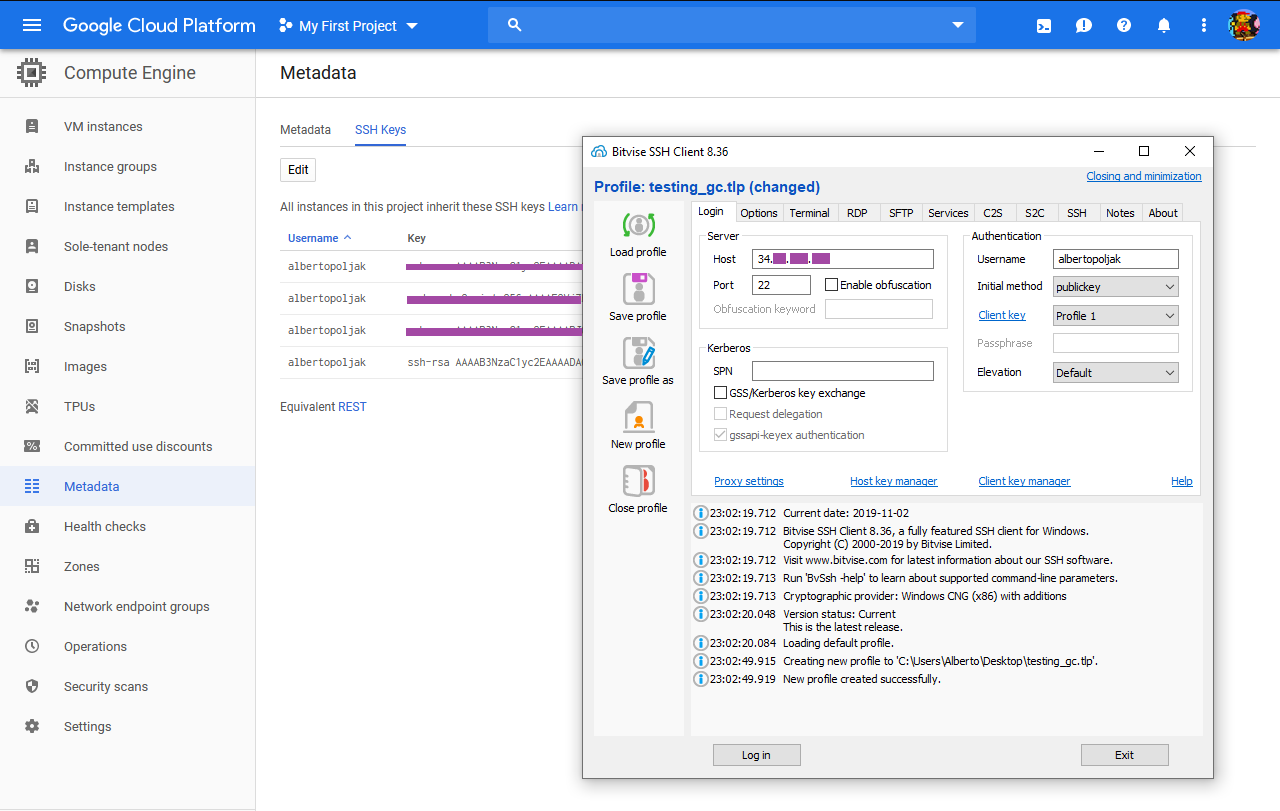Click the Exit button in Bitvise
1280x811 pixels.
click(1125, 755)
